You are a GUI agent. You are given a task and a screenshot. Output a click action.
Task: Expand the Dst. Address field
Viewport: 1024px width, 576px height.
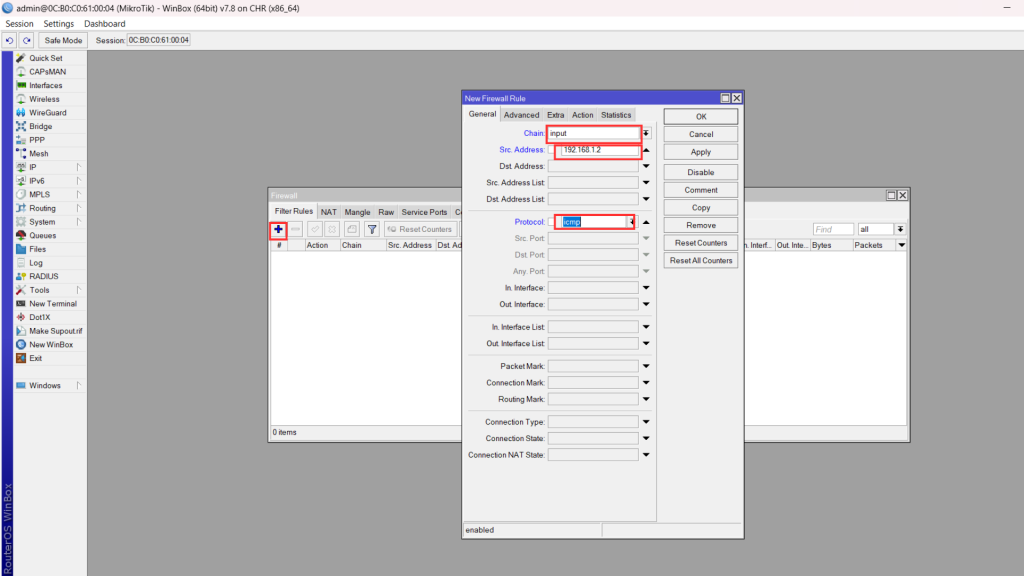click(646, 167)
